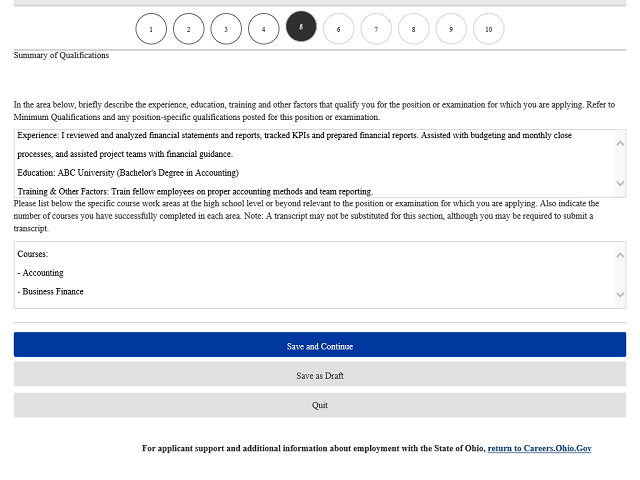
Task: Click the 'Training & Other Factors' line
Action: (x=195, y=191)
